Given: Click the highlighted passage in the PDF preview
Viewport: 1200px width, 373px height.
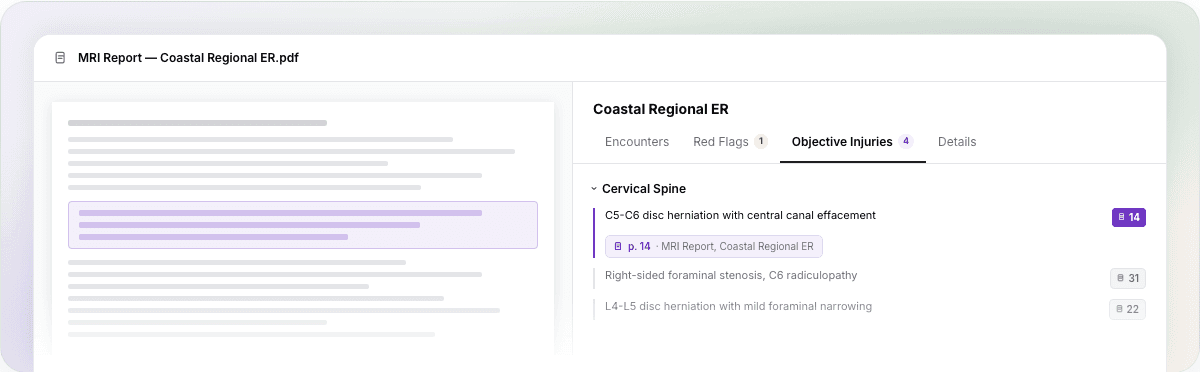Looking at the screenshot, I should pyautogui.click(x=303, y=225).
